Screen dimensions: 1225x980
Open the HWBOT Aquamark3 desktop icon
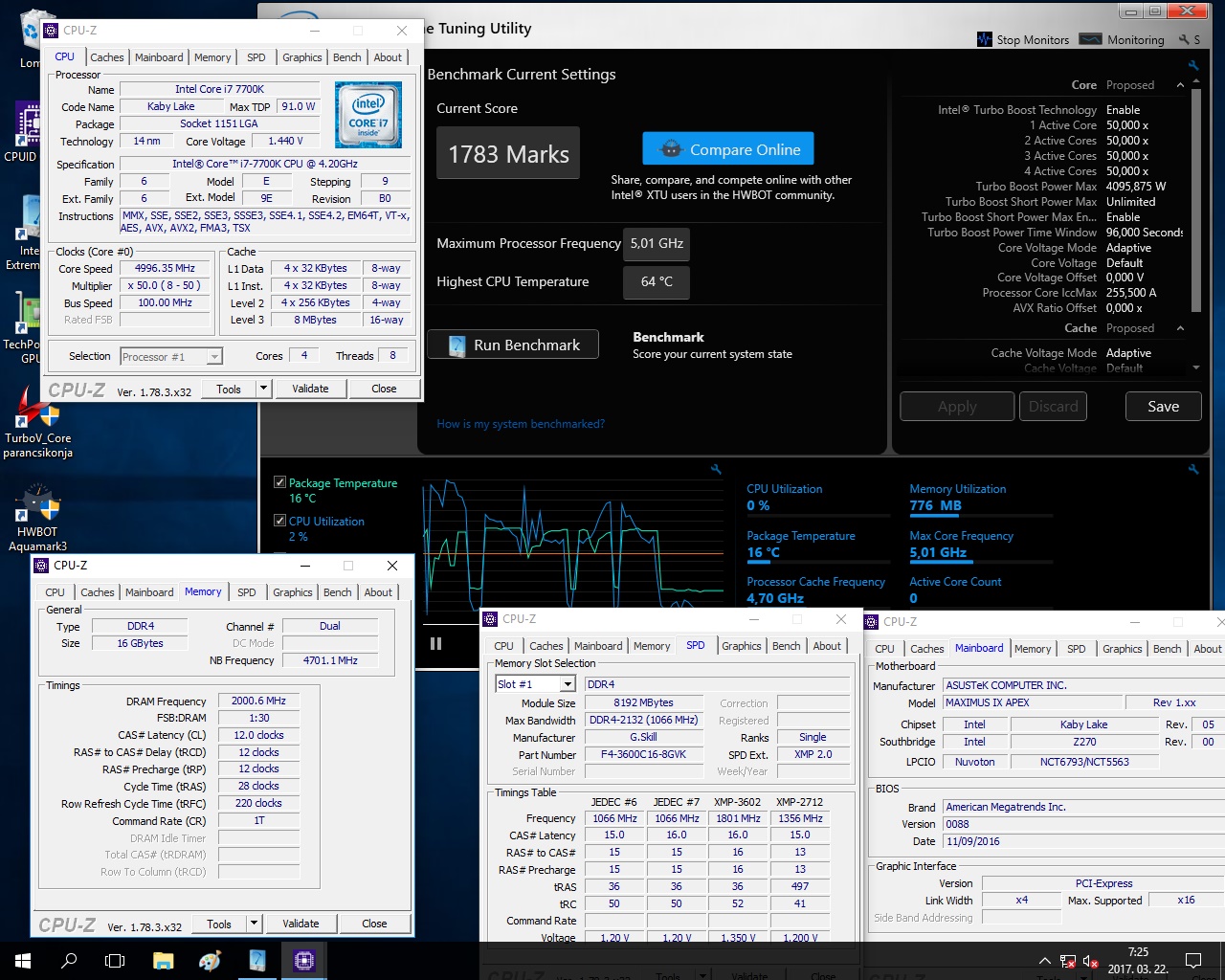click(37, 517)
